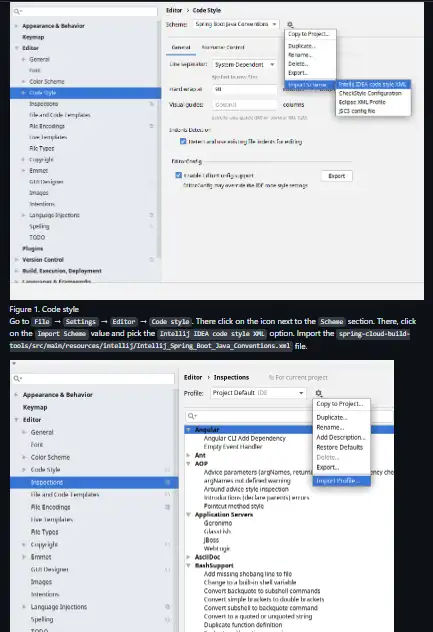Choose 'Import Scheme' from the scheme gear menu
433x632 pixels.
(x=310, y=85)
